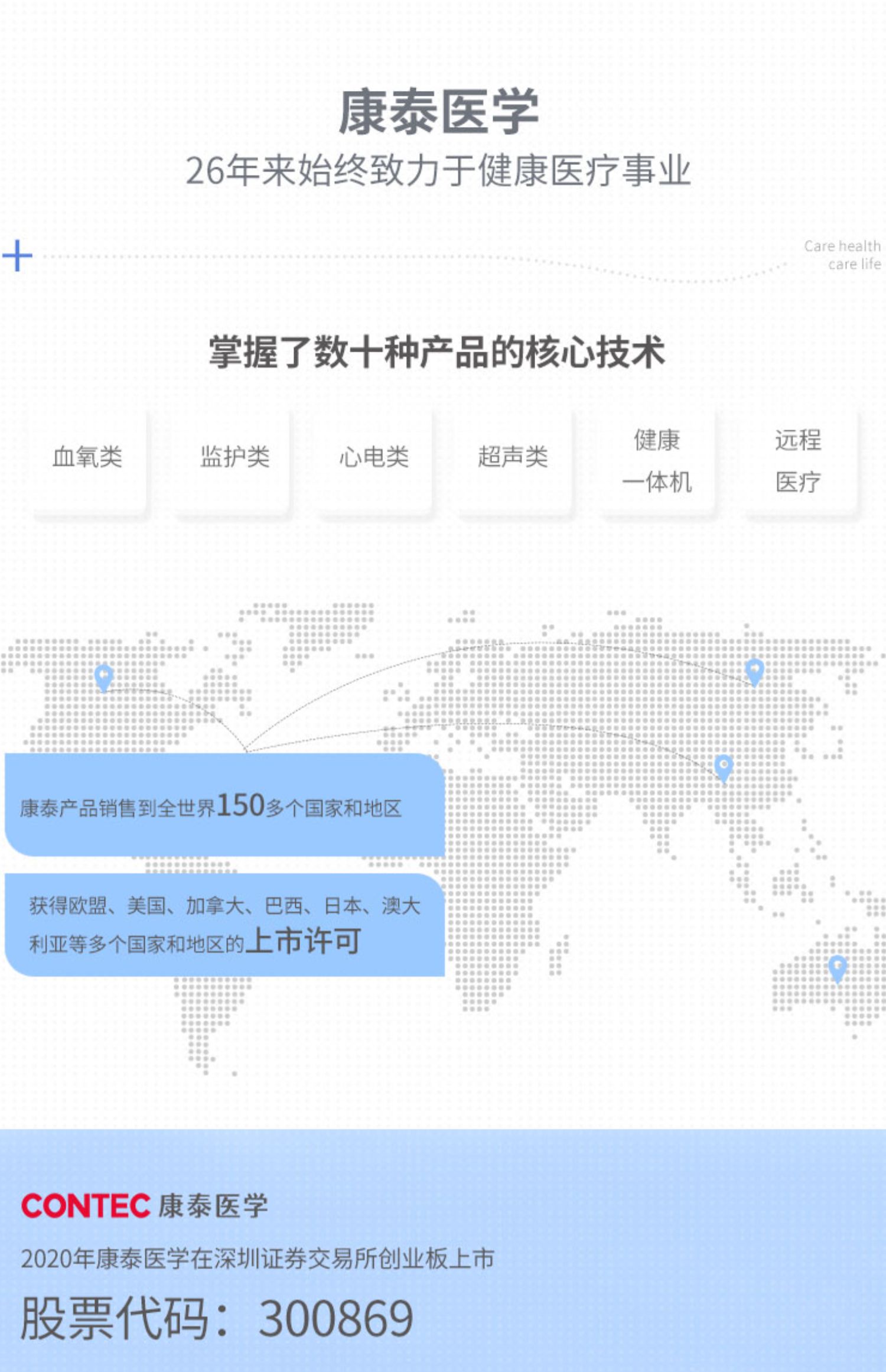Click the map pin at the lower arc's end
The height and width of the screenshot is (1372, 886).
point(724,768)
